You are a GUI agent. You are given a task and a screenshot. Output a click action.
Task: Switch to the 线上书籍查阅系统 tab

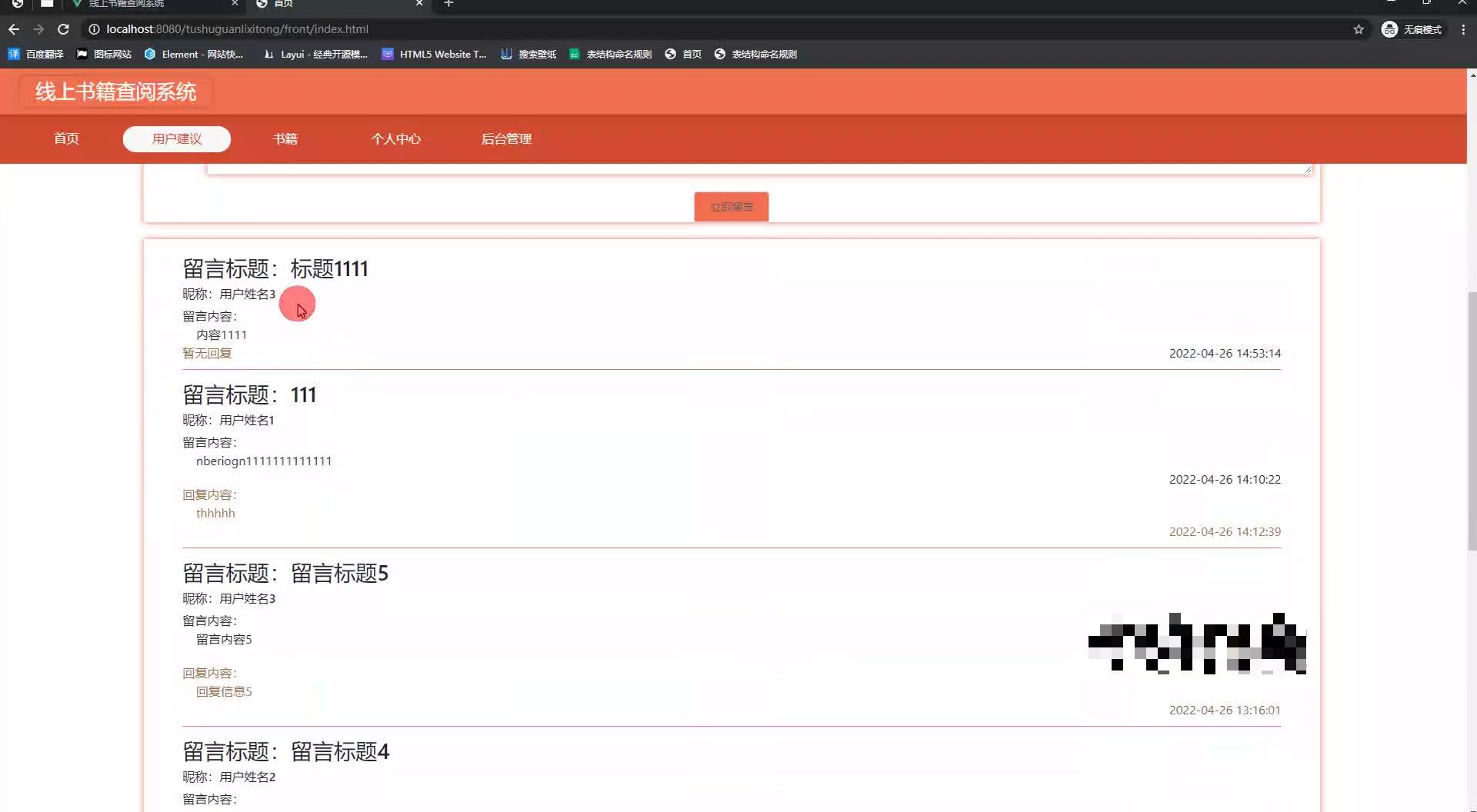(150, 5)
